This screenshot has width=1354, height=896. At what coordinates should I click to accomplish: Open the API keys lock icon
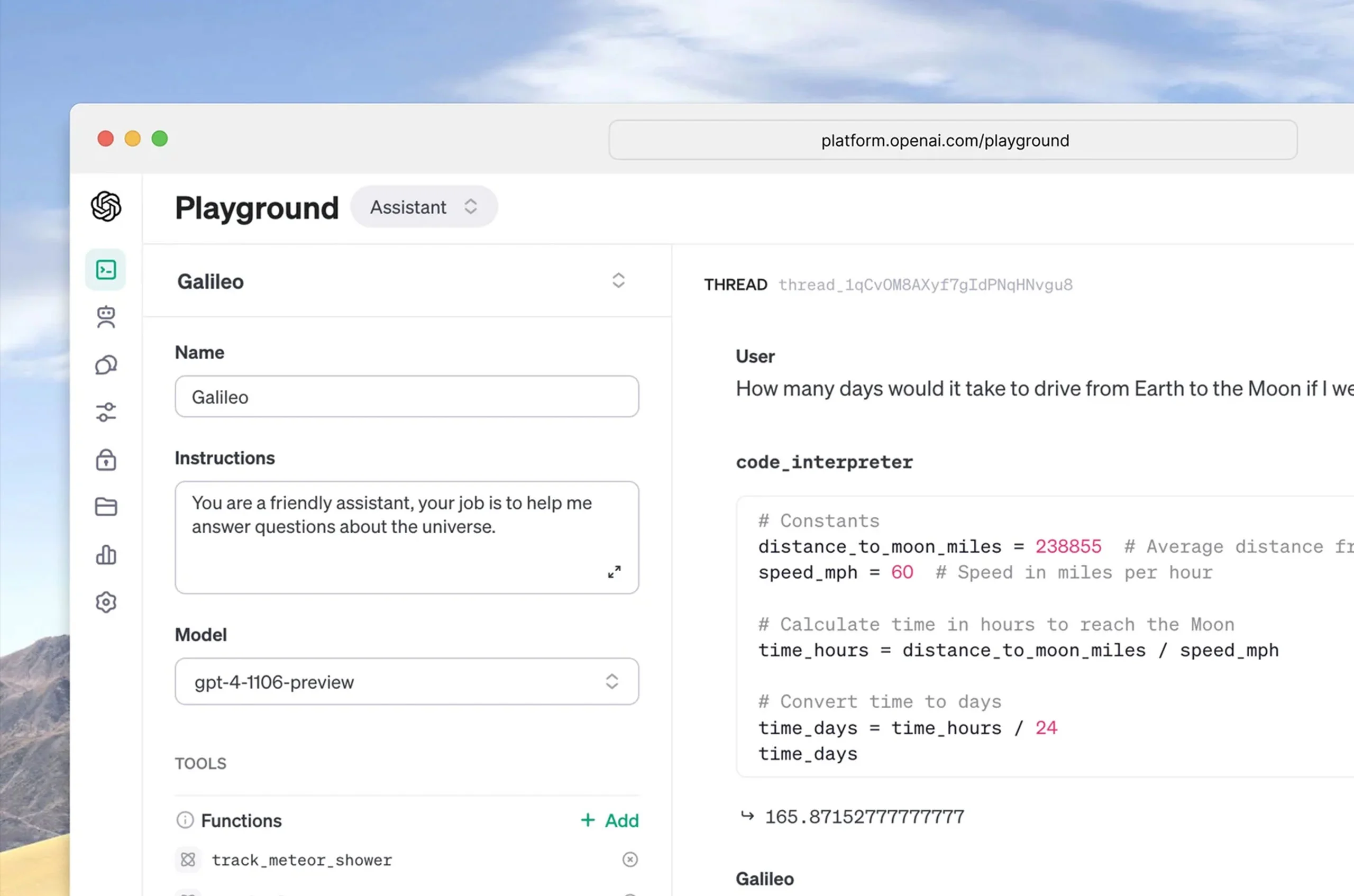[106, 460]
